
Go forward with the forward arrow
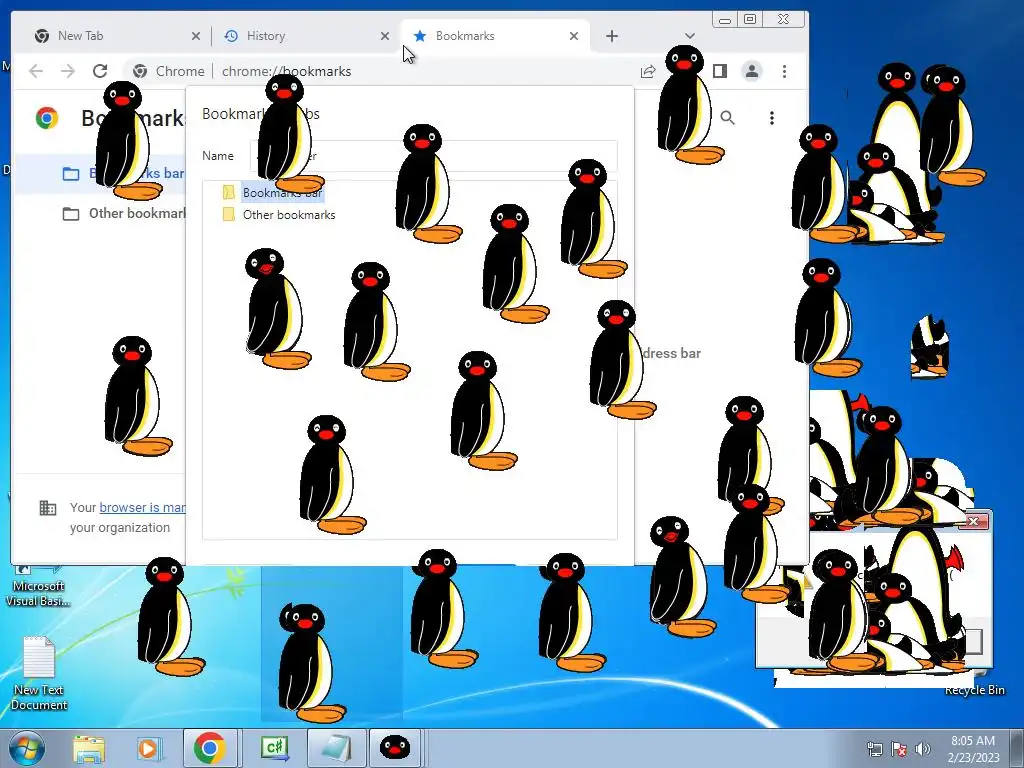(x=68, y=71)
